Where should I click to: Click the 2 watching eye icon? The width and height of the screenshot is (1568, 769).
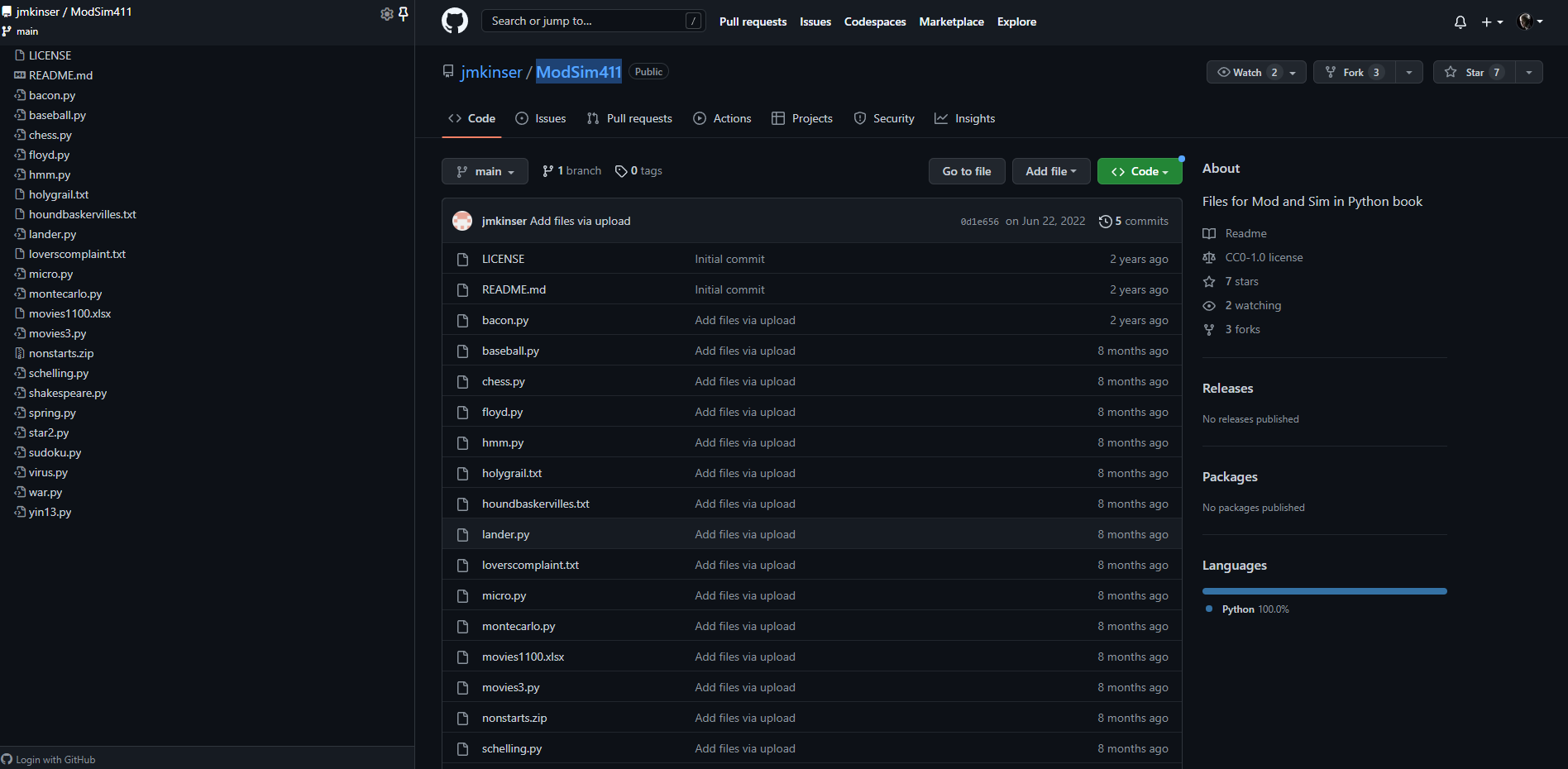coord(1209,305)
